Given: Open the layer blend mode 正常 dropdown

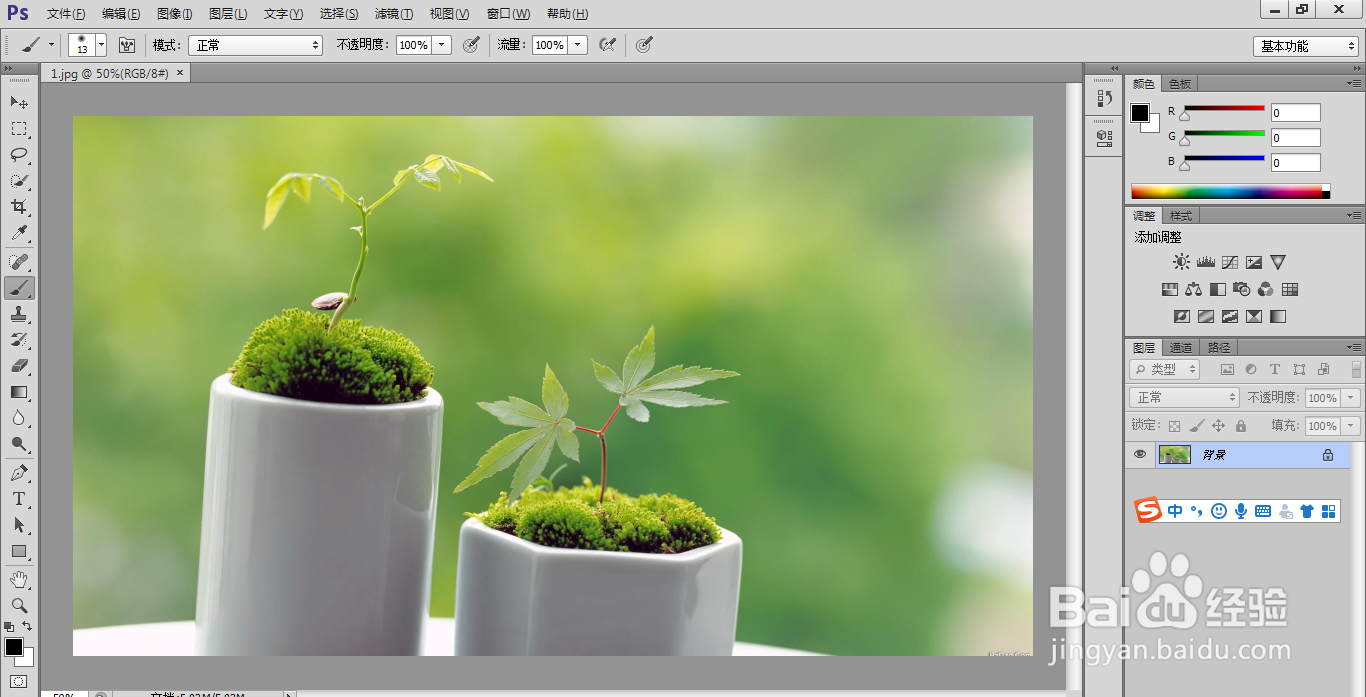Looking at the screenshot, I should (x=1185, y=397).
